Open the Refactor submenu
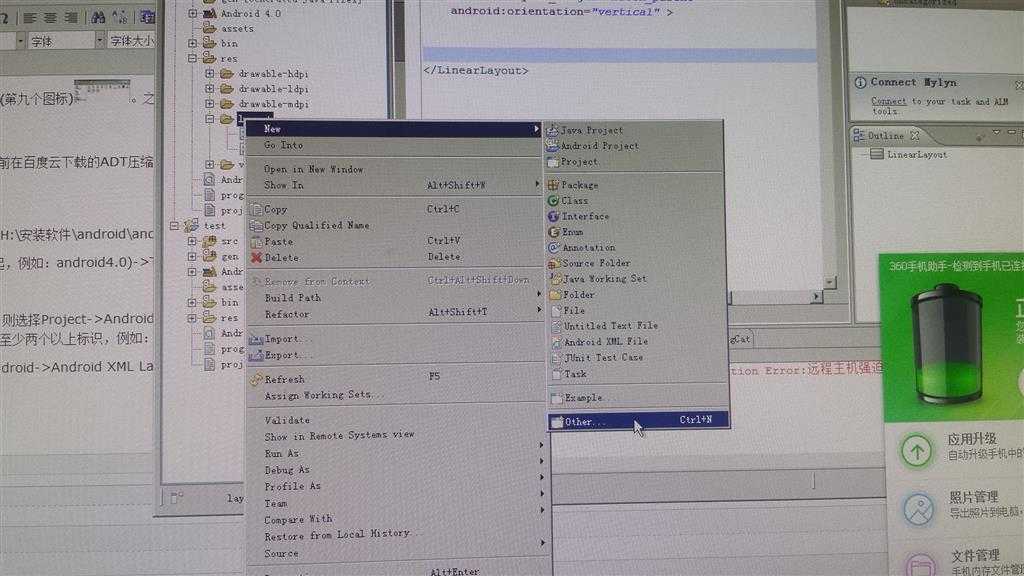 (395, 314)
